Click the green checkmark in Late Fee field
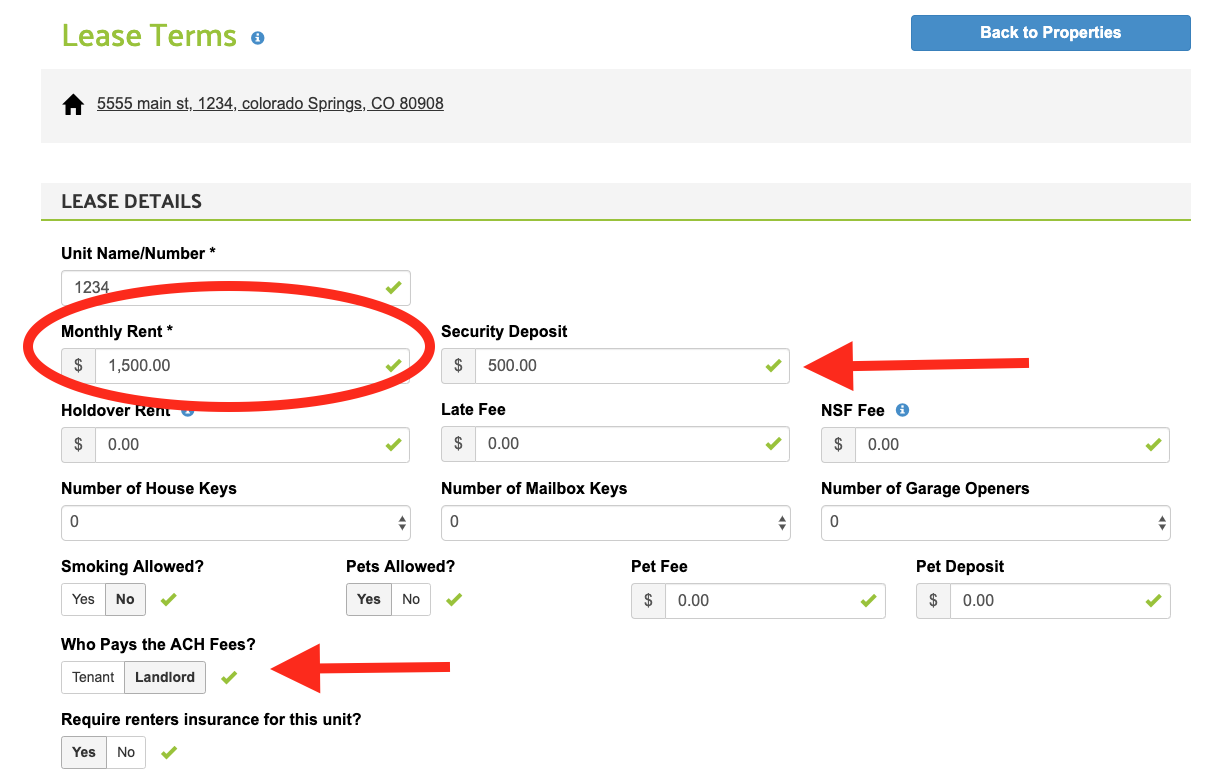 click(x=773, y=444)
